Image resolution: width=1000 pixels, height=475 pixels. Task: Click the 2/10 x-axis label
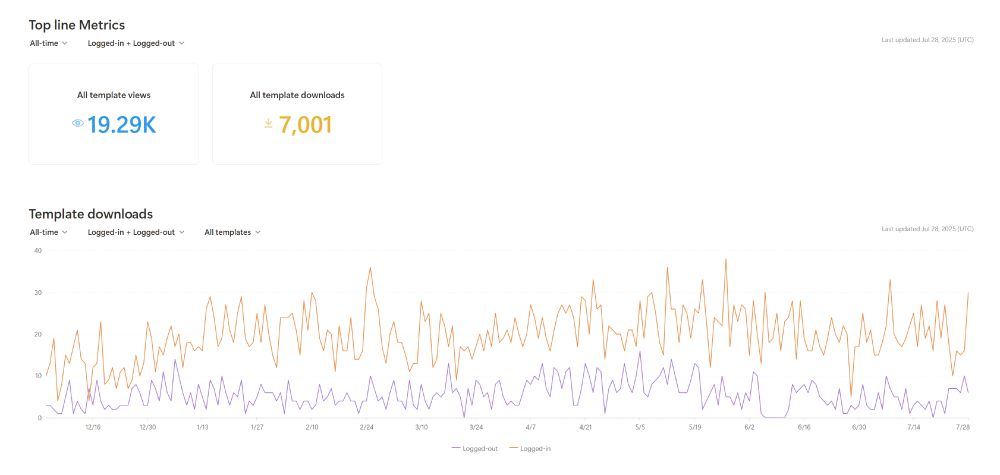point(312,427)
